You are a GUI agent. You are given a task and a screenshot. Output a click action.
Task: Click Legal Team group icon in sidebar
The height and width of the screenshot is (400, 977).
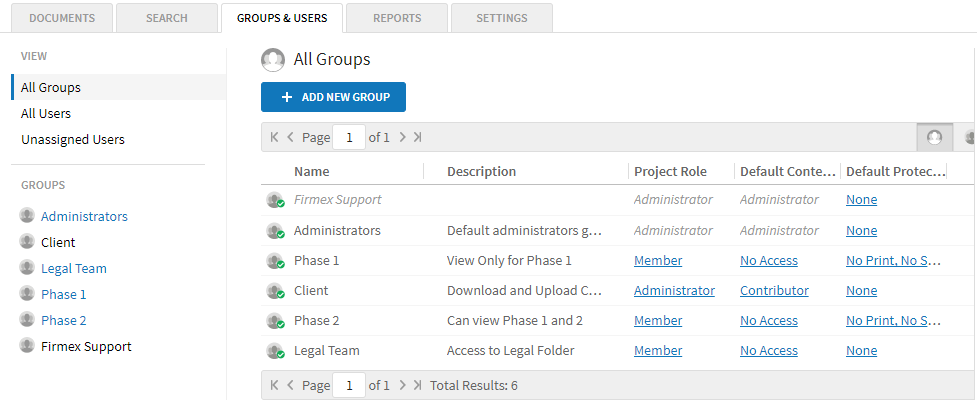click(27, 268)
